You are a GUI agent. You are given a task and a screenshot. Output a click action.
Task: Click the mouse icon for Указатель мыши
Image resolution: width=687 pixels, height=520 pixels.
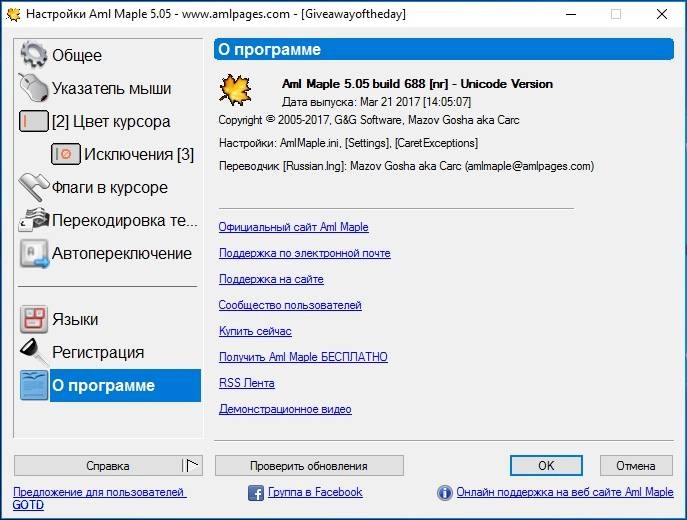[33, 88]
